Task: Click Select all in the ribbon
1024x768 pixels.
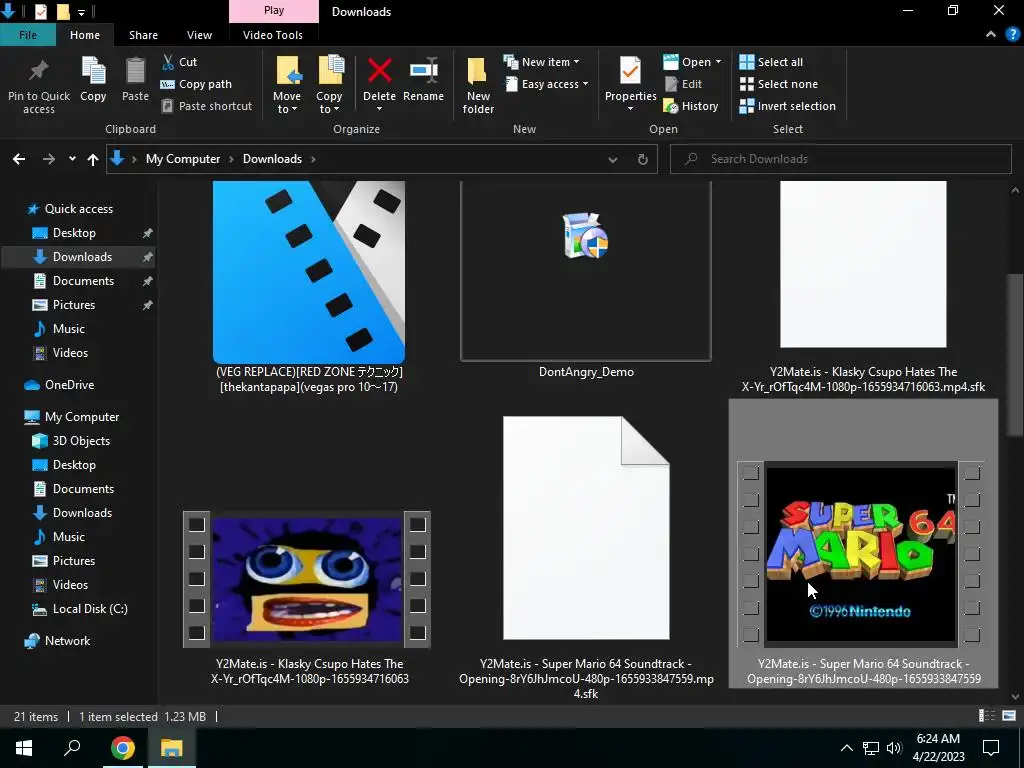Action: [x=771, y=62]
